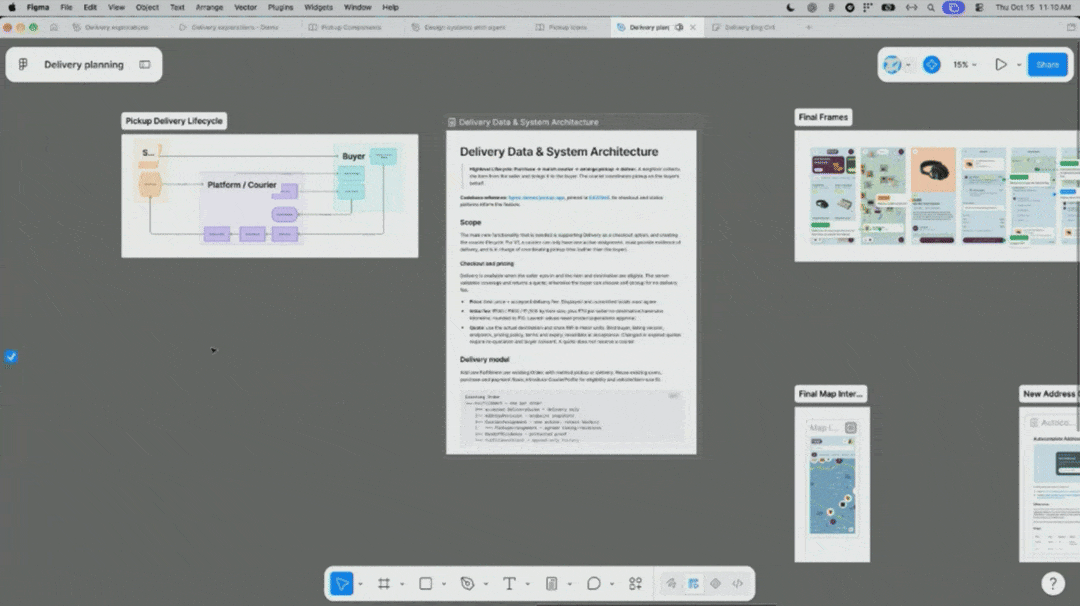Mute audio on the Delivery planning tab
The height and width of the screenshot is (606, 1080).
coord(679,28)
